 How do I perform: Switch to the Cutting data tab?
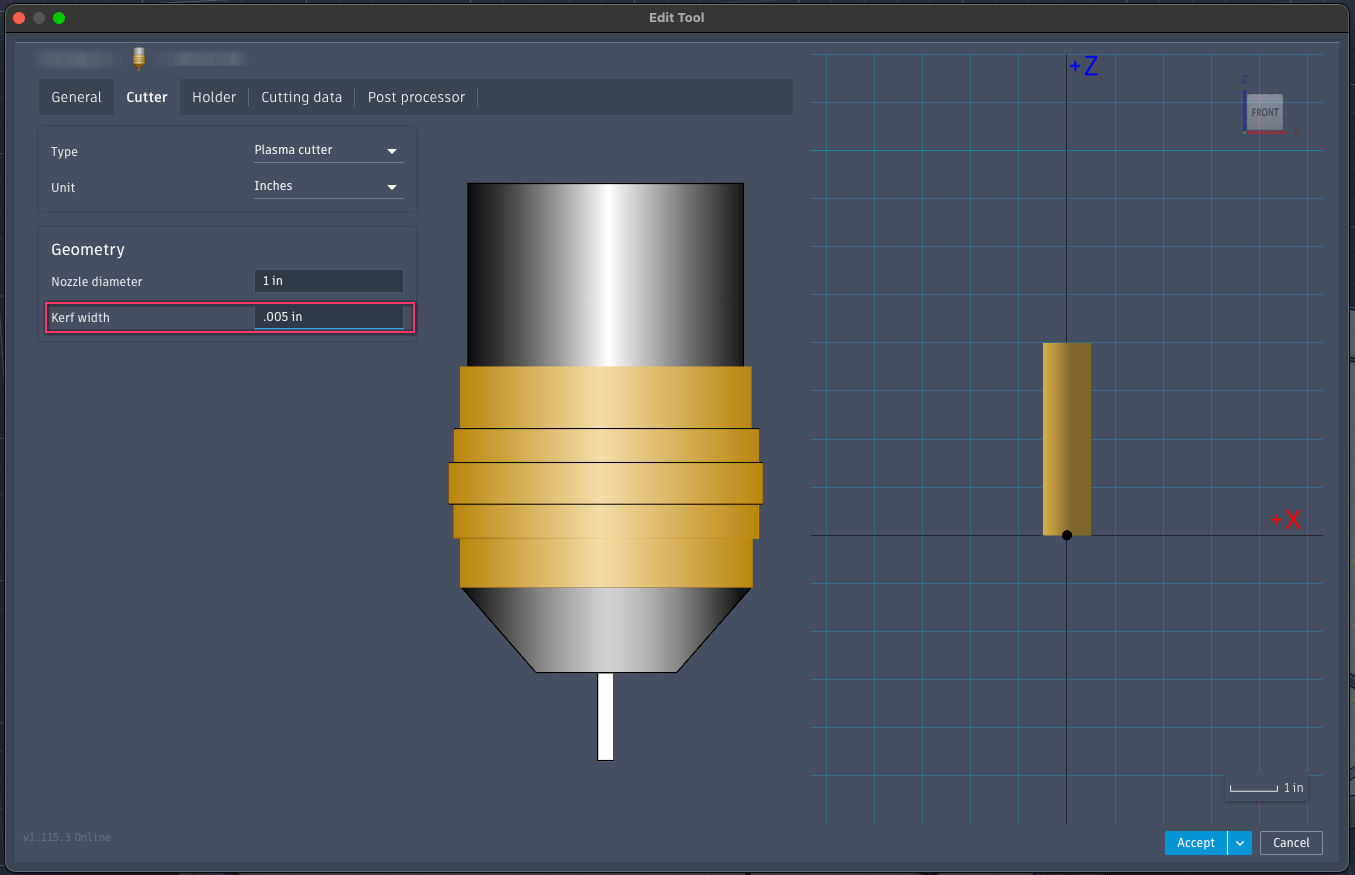point(301,97)
